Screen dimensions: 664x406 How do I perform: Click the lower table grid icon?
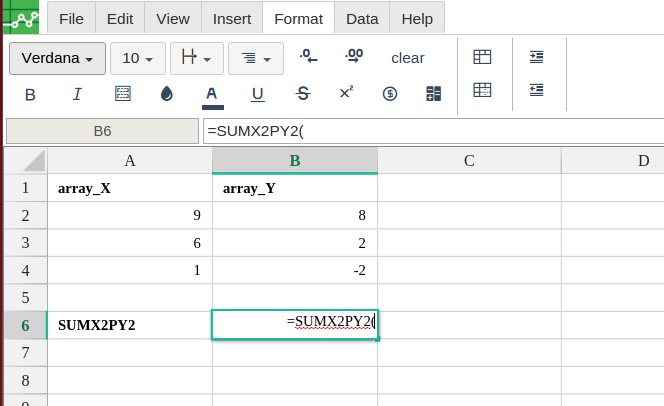coord(482,90)
